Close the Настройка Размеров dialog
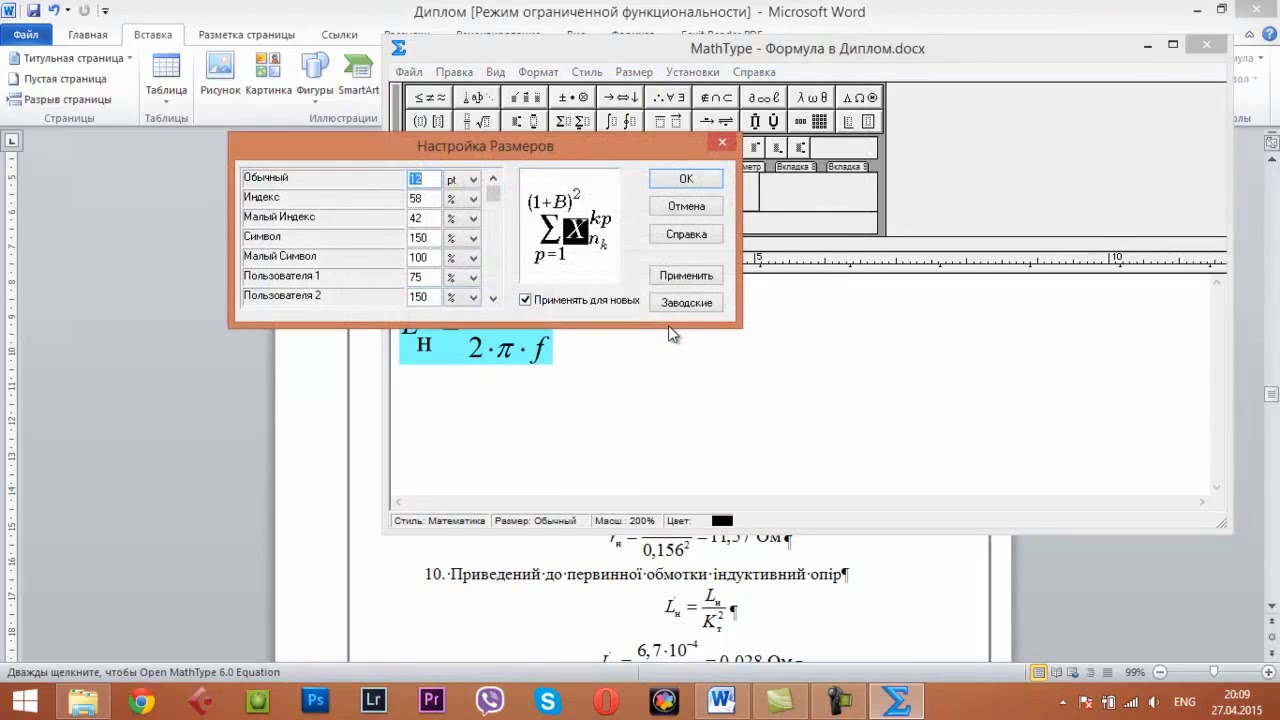The height and width of the screenshot is (720, 1280). point(722,143)
